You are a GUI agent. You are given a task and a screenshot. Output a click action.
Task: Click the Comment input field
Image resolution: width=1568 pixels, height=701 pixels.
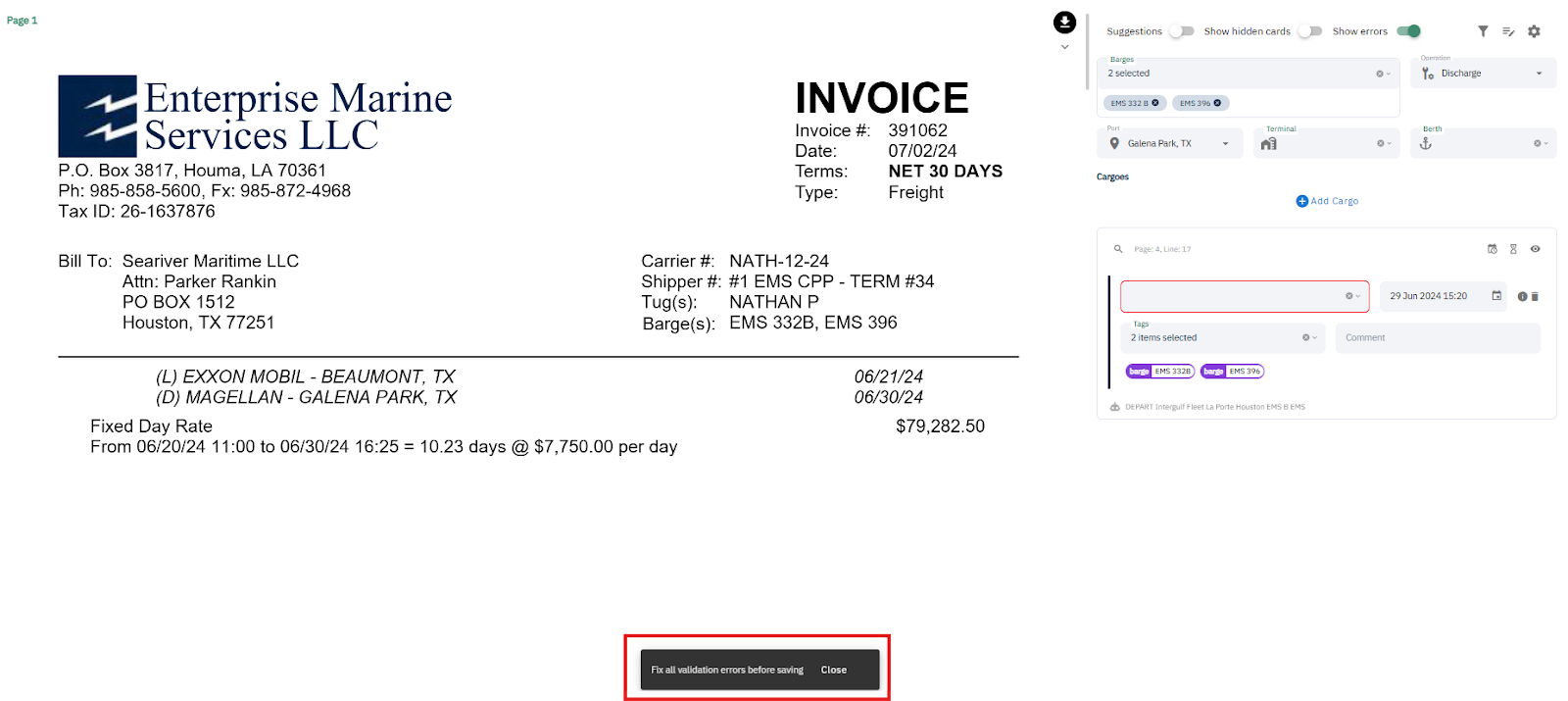pos(1438,337)
